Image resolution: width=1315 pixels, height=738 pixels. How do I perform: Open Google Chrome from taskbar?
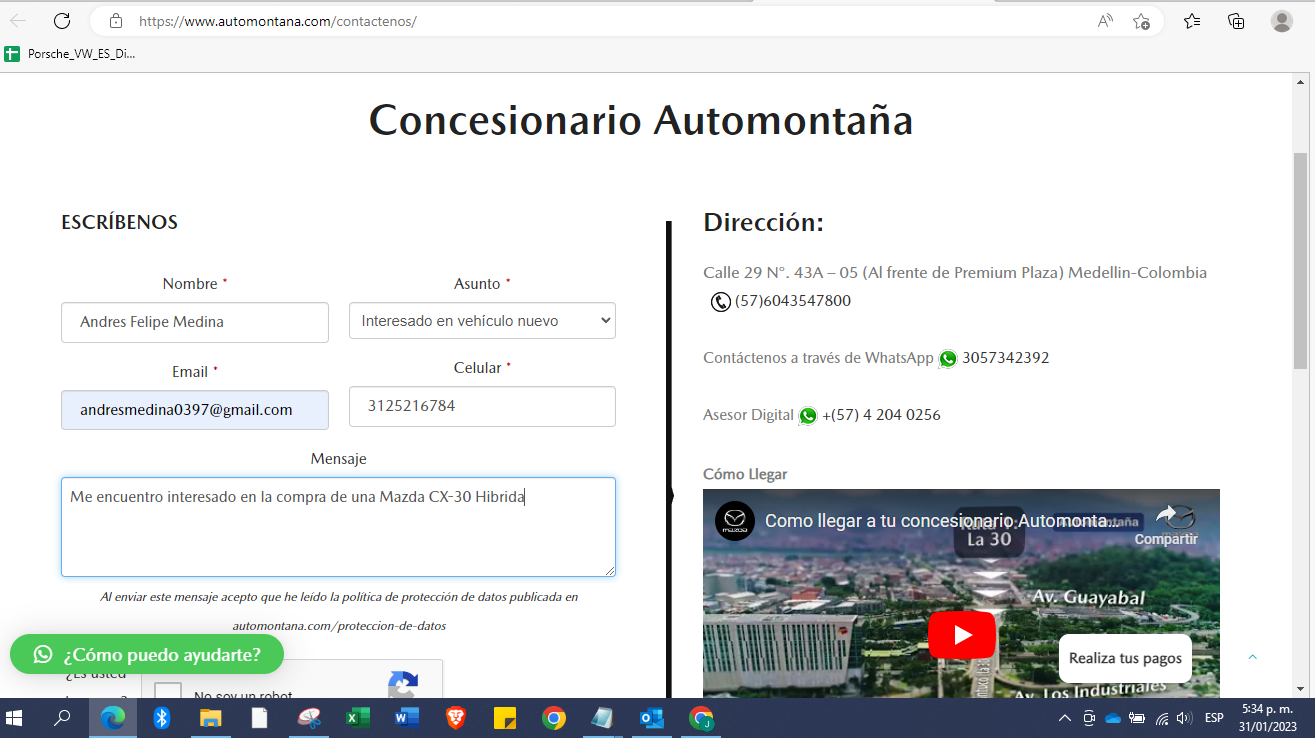554,718
